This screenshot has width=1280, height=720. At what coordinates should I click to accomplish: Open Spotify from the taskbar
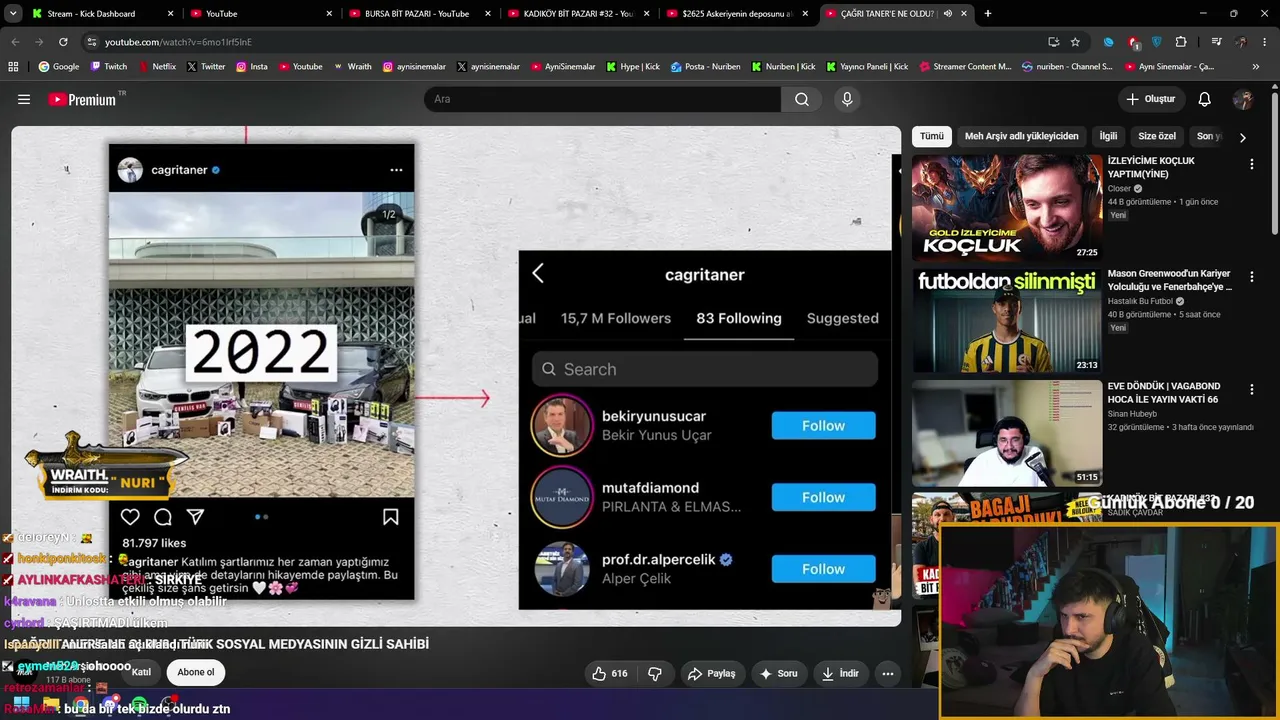point(139,704)
